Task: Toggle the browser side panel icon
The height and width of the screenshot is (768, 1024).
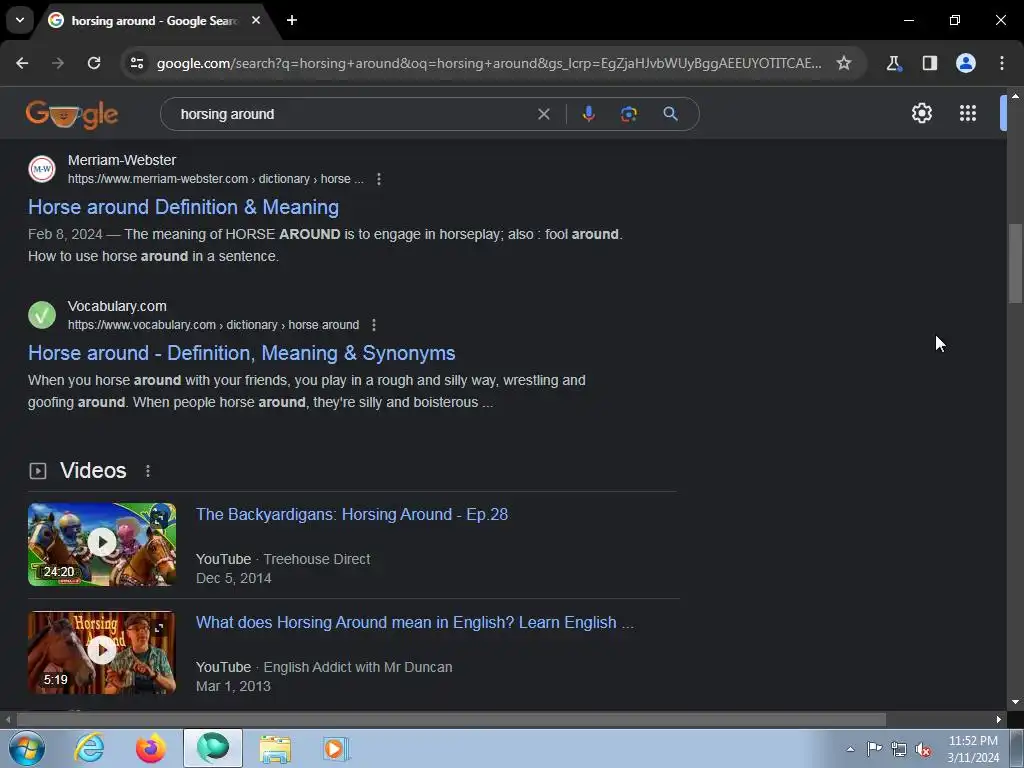Action: (929, 63)
